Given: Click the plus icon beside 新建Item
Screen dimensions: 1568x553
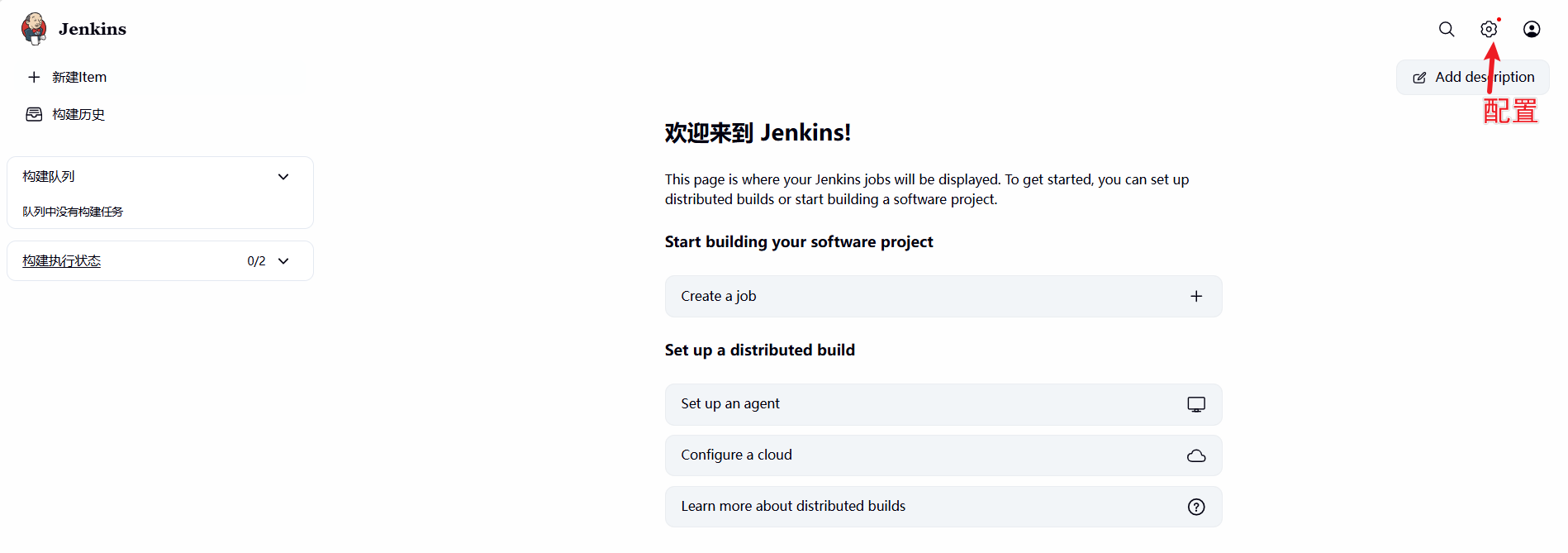Looking at the screenshot, I should pos(34,77).
